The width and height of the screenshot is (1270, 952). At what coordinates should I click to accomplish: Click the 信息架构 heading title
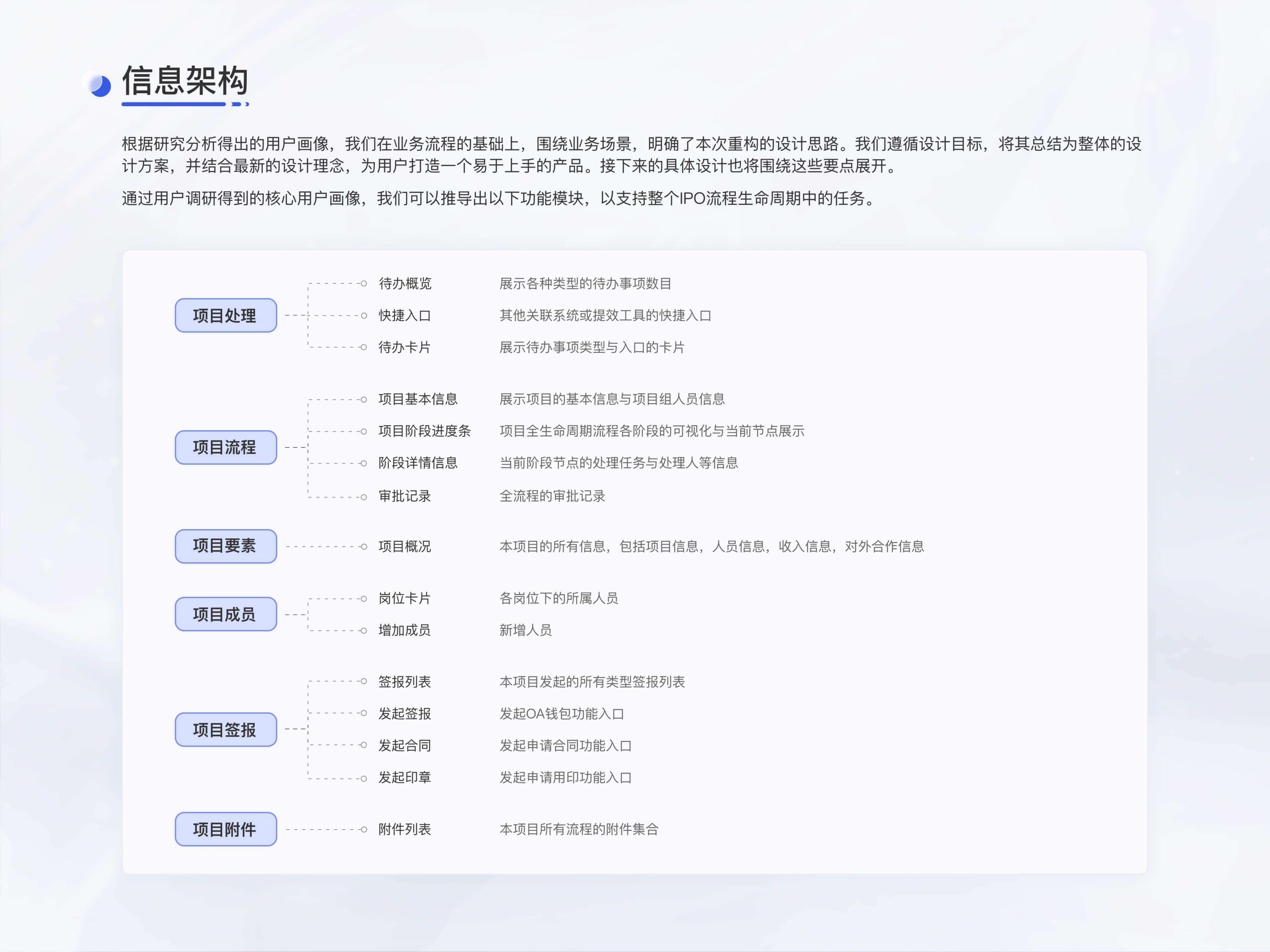[185, 80]
